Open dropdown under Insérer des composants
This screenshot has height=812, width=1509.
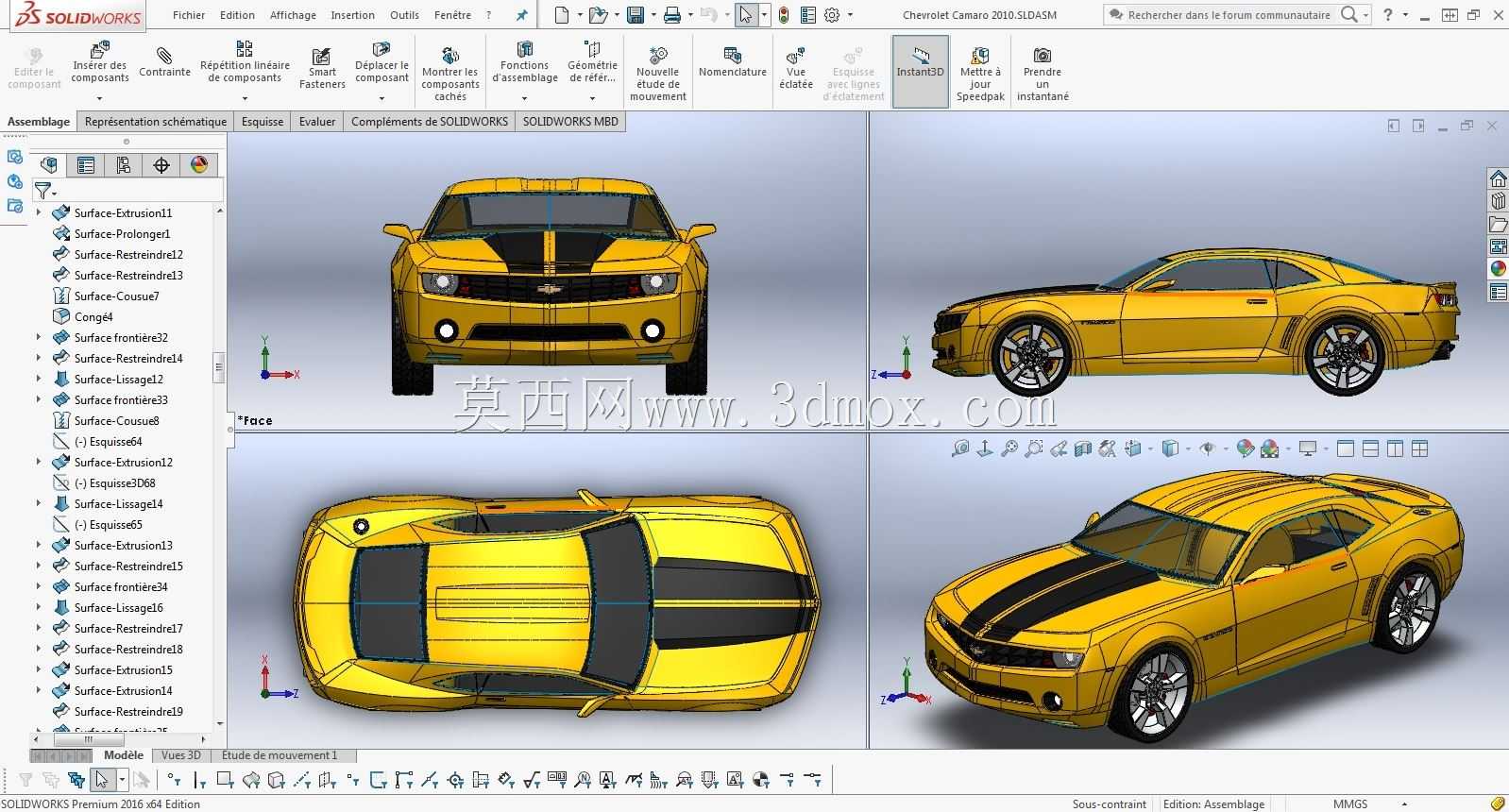click(99, 97)
